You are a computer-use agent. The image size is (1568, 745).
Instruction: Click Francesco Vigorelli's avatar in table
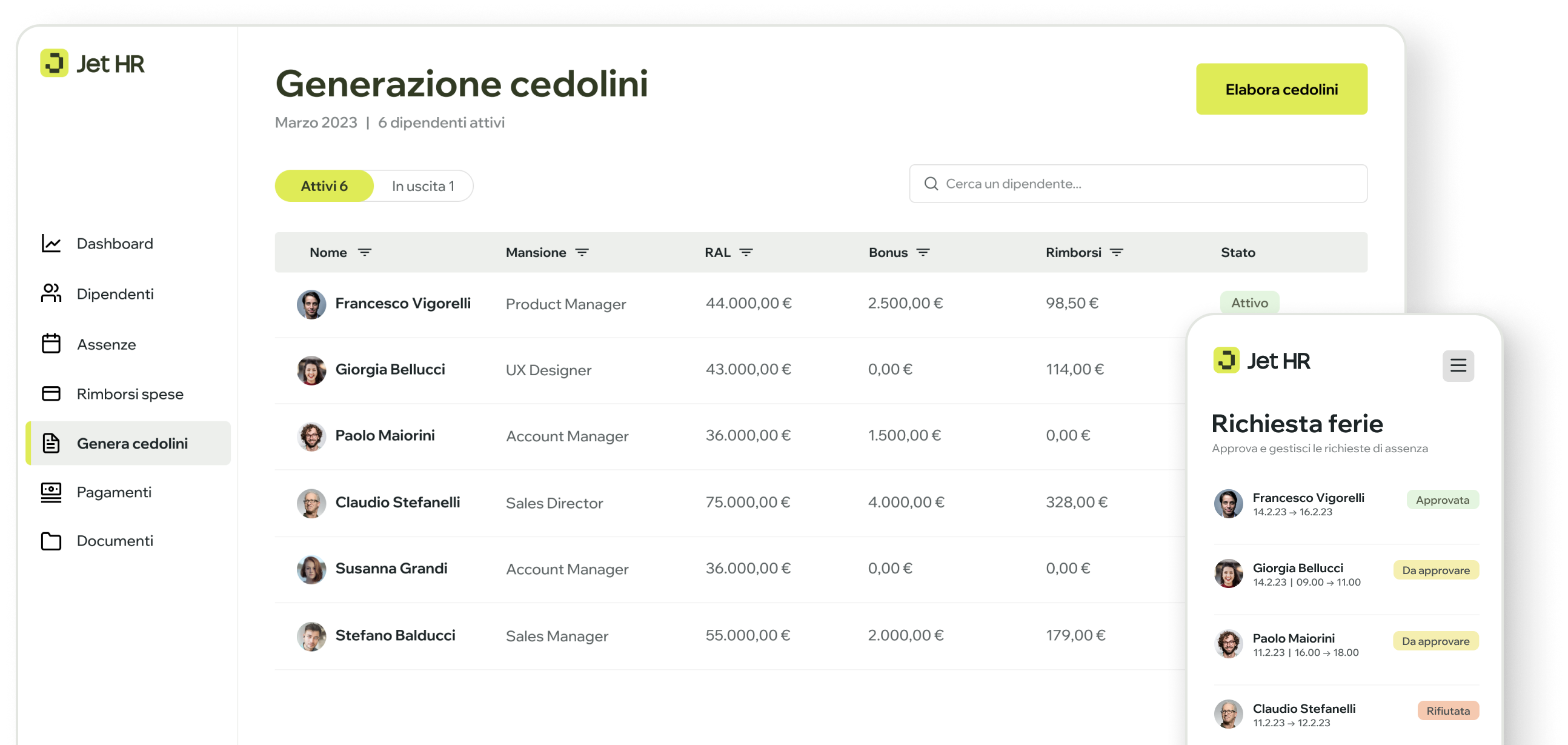pyautogui.click(x=311, y=304)
